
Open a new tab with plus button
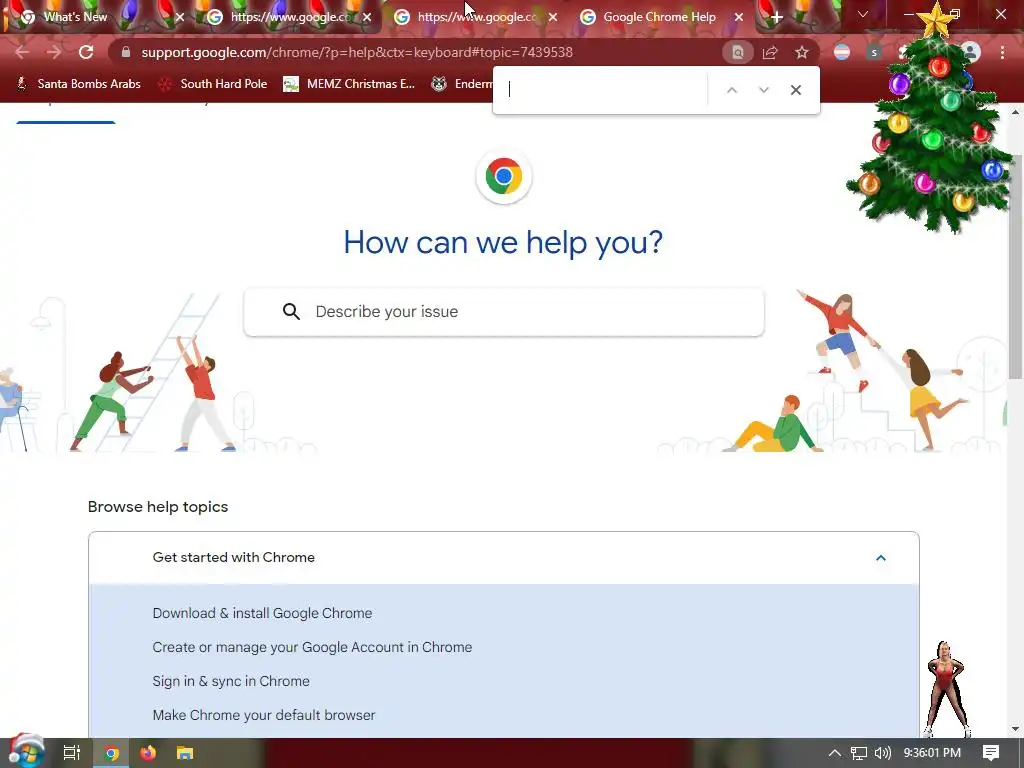[x=776, y=17]
